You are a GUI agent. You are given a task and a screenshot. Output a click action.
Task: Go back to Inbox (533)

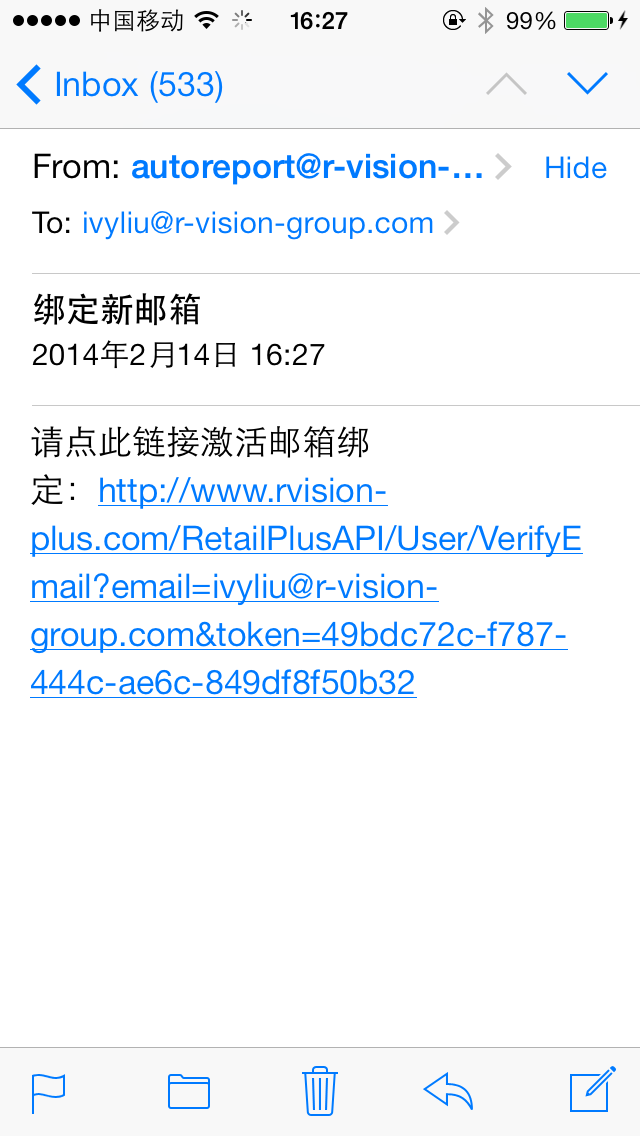(120, 85)
